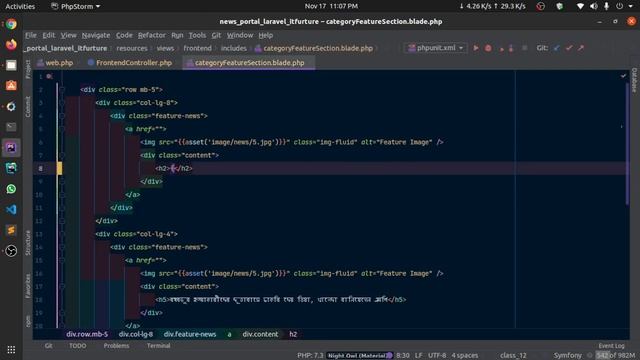This screenshot has width=640, height=360.
Task: Click the PhpStorm dock icon
Action: pyautogui.click(x=11, y=148)
